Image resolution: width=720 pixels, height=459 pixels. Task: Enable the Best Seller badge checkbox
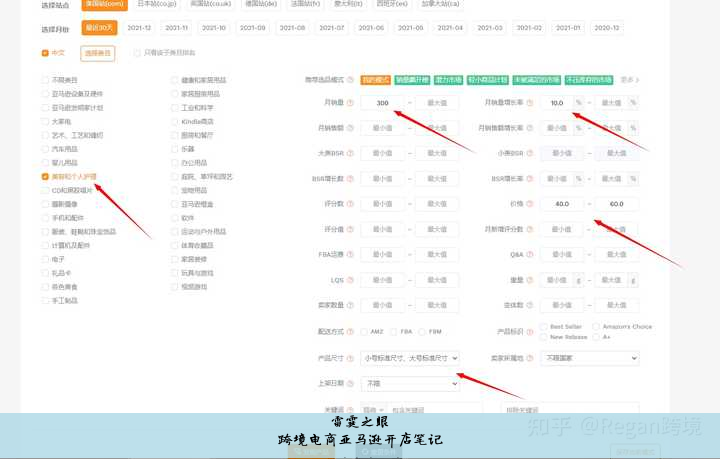coord(544,326)
